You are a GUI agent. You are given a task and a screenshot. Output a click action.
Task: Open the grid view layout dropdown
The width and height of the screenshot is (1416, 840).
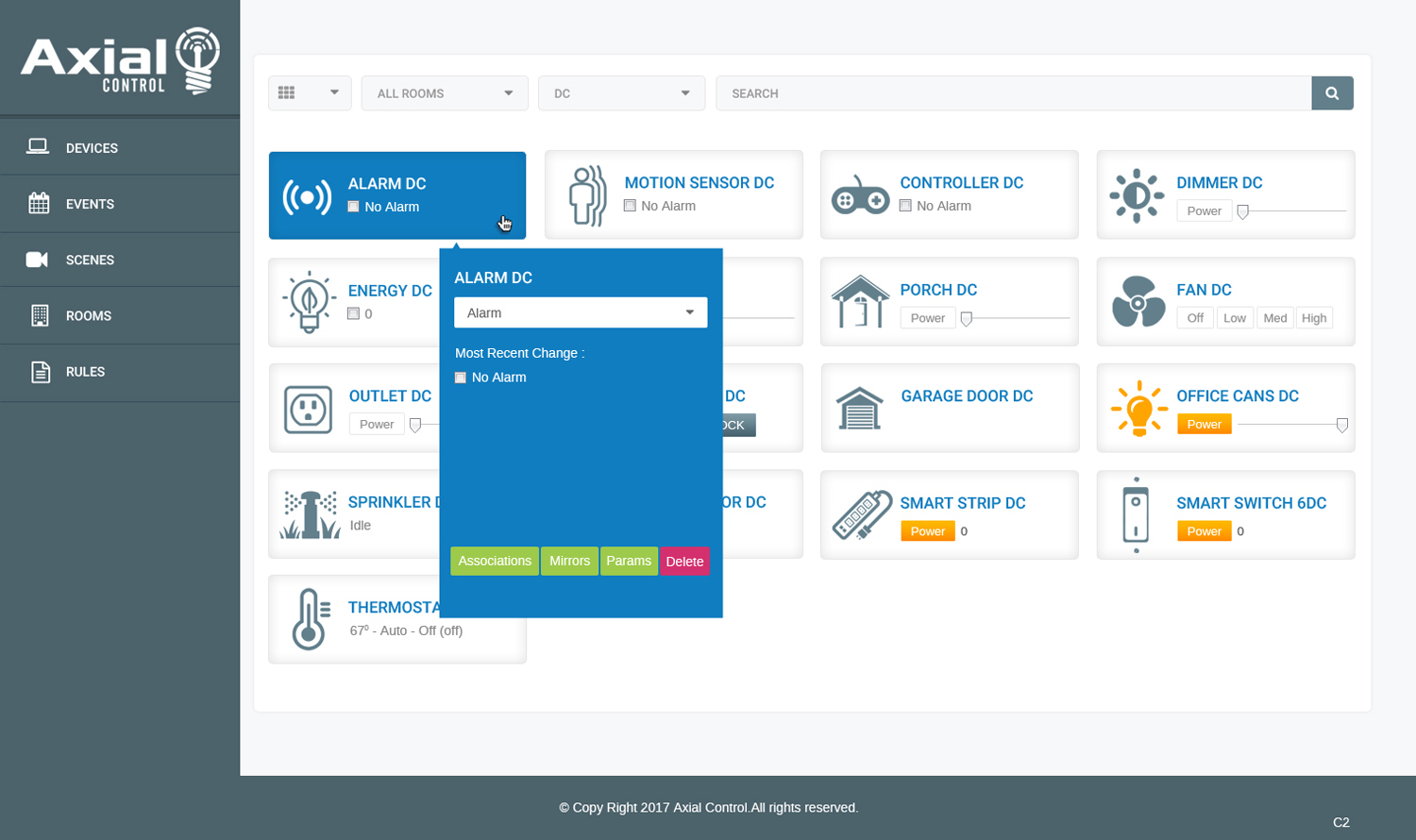click(310, 93)
